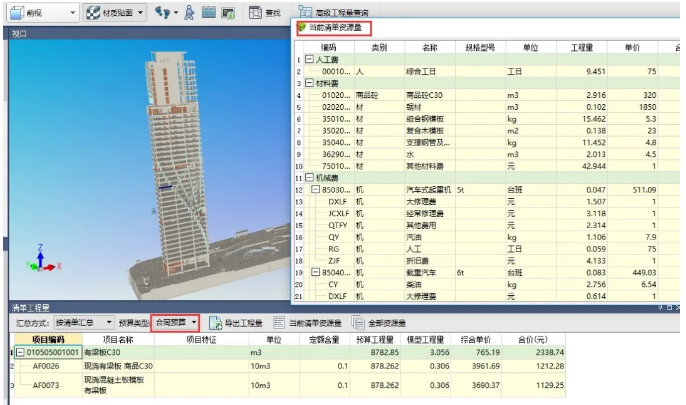Click the 当前清单资源量 window title icon
This screenshot has width=686, height=405.
pos(301,28)
